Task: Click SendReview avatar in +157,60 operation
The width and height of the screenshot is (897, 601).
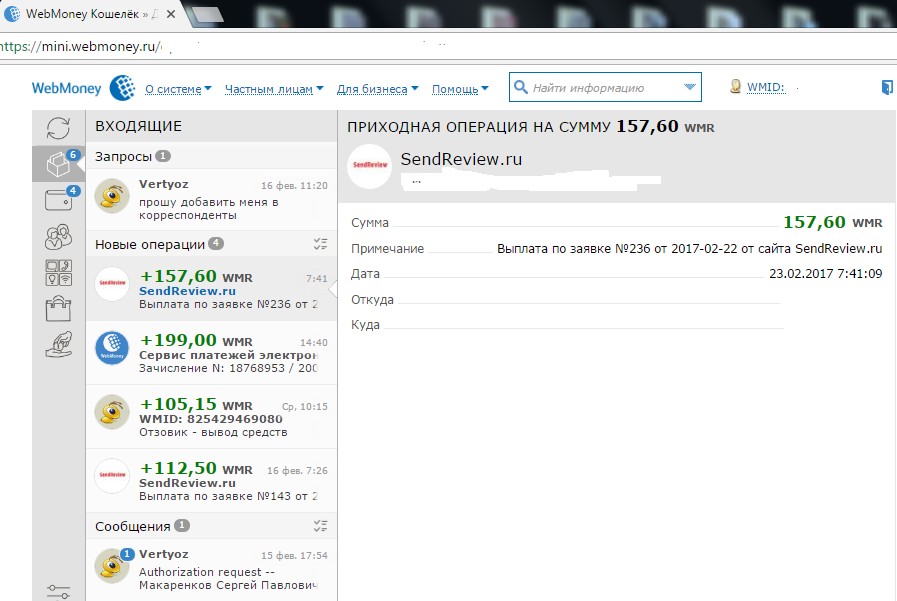Action: (x=112, y=283)
